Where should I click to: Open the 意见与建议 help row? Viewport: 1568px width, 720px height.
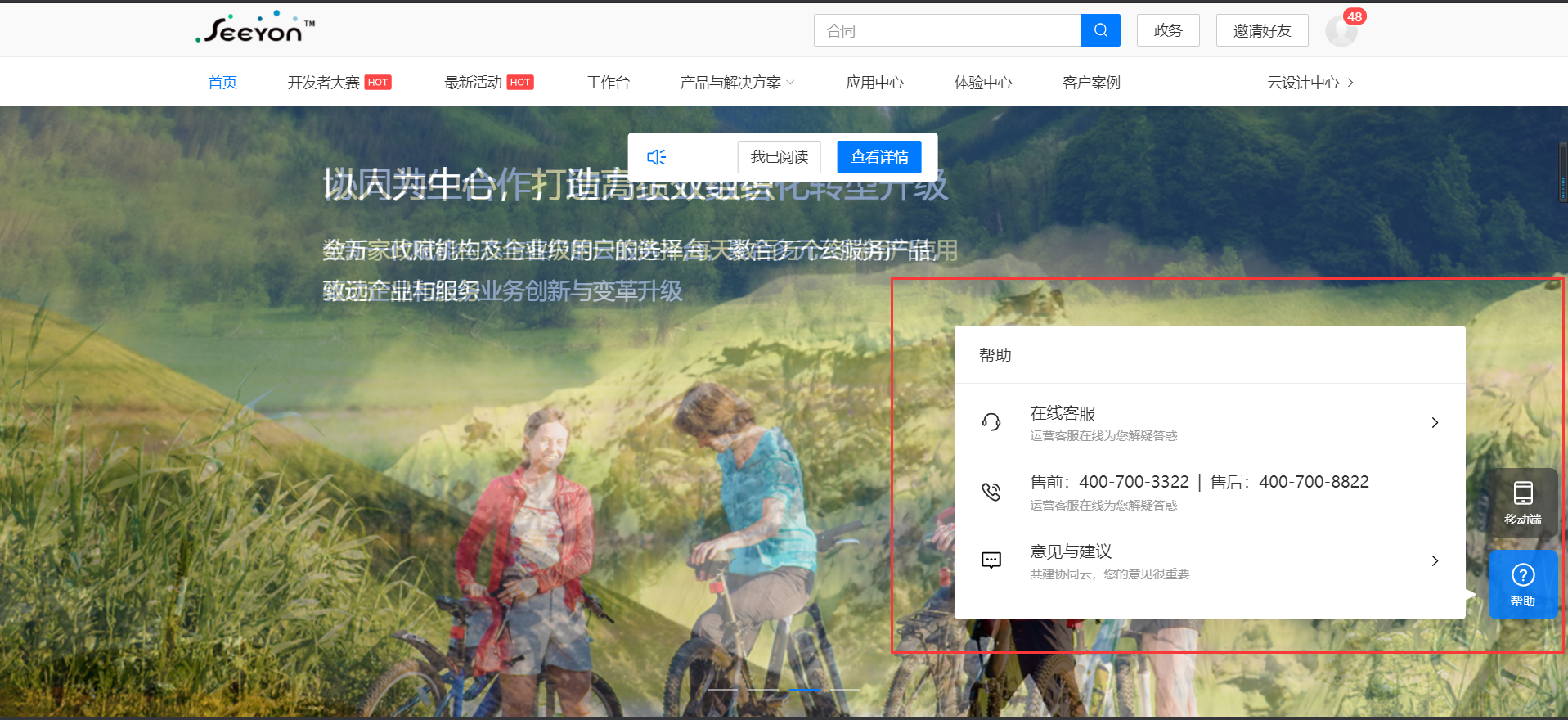coord(1210,561)
